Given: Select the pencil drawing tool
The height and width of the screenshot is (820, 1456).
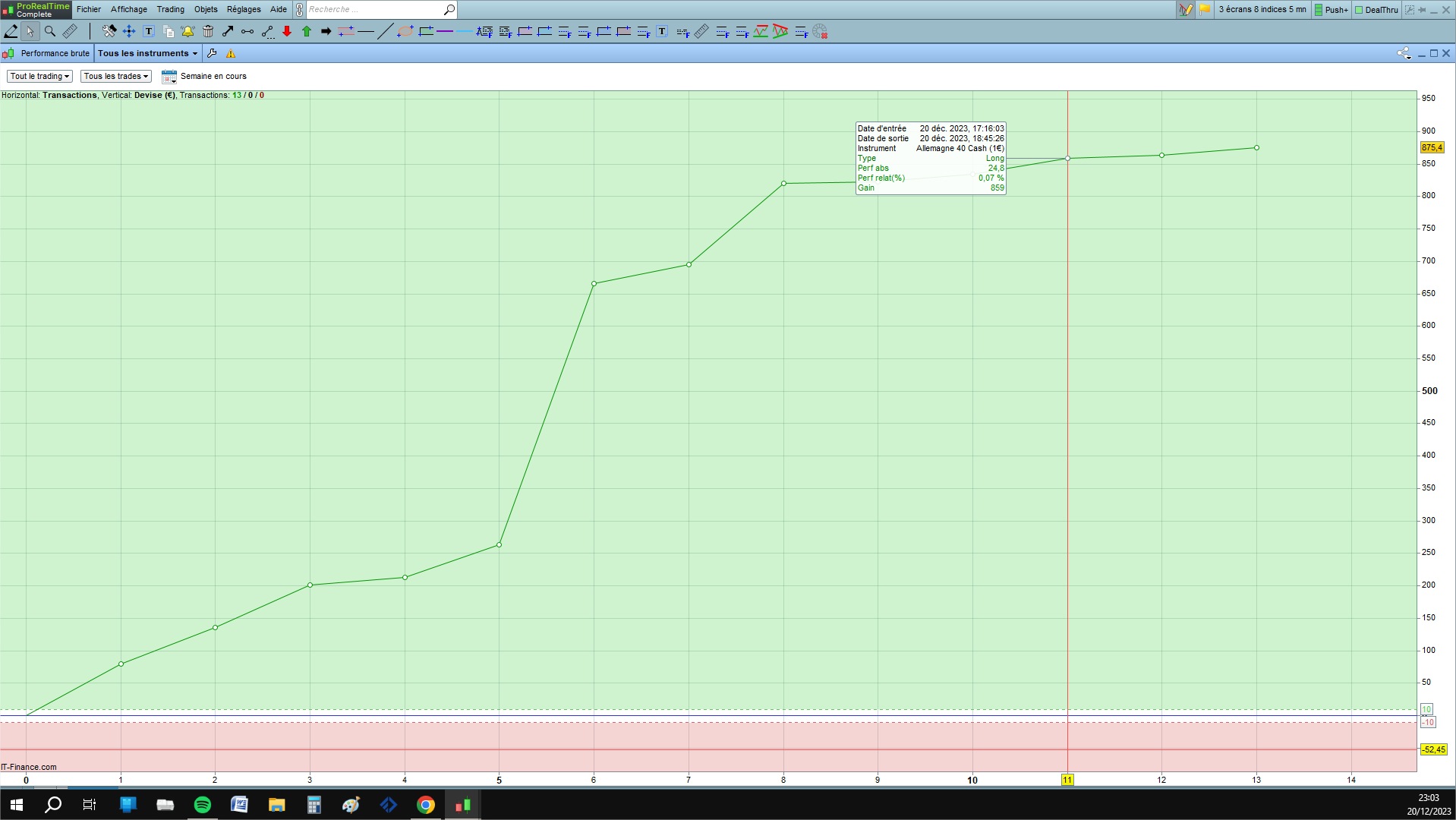Looking at the screenshot, I should pos(11,31).
